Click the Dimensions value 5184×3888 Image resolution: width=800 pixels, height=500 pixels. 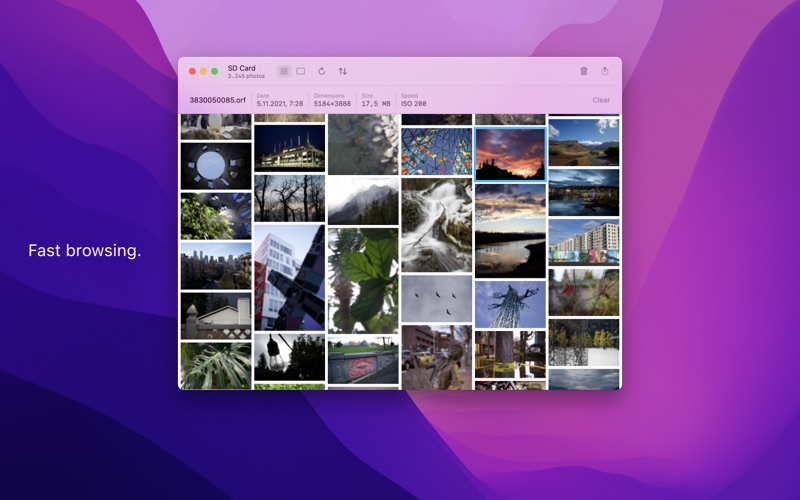(332, 104)
